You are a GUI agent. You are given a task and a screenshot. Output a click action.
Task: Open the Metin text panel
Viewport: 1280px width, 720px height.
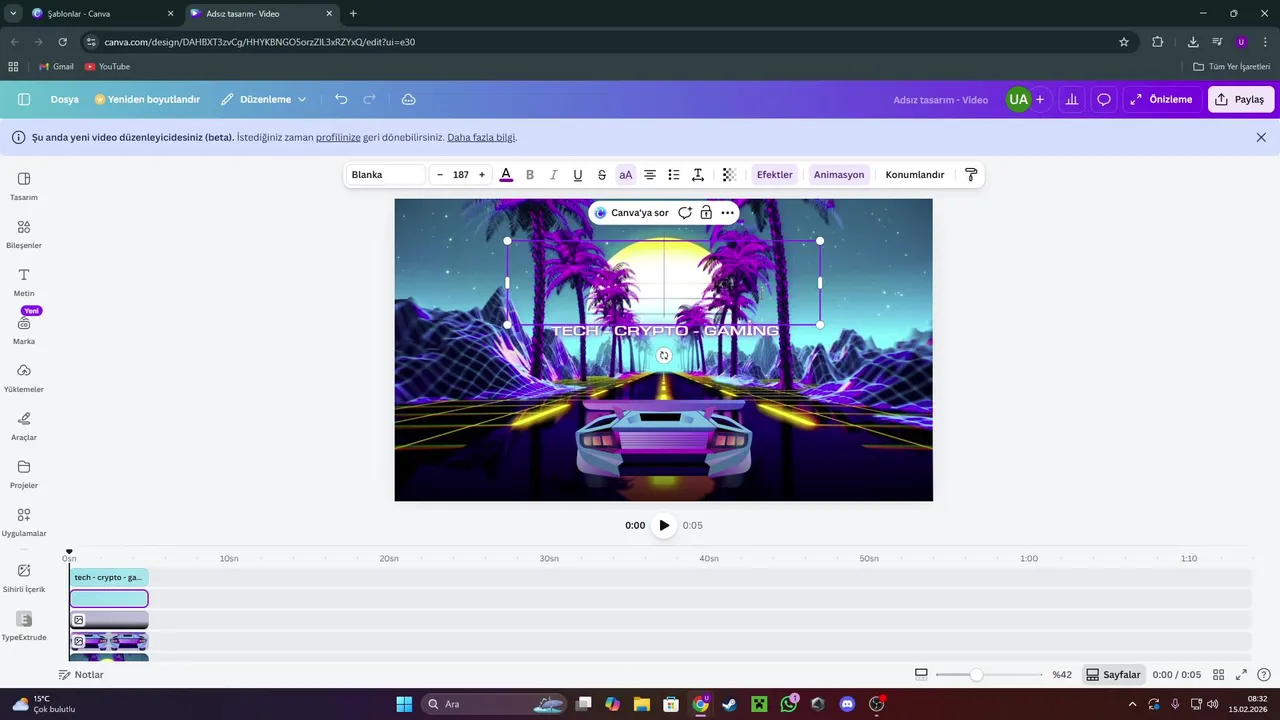click(x=24, y=282)
